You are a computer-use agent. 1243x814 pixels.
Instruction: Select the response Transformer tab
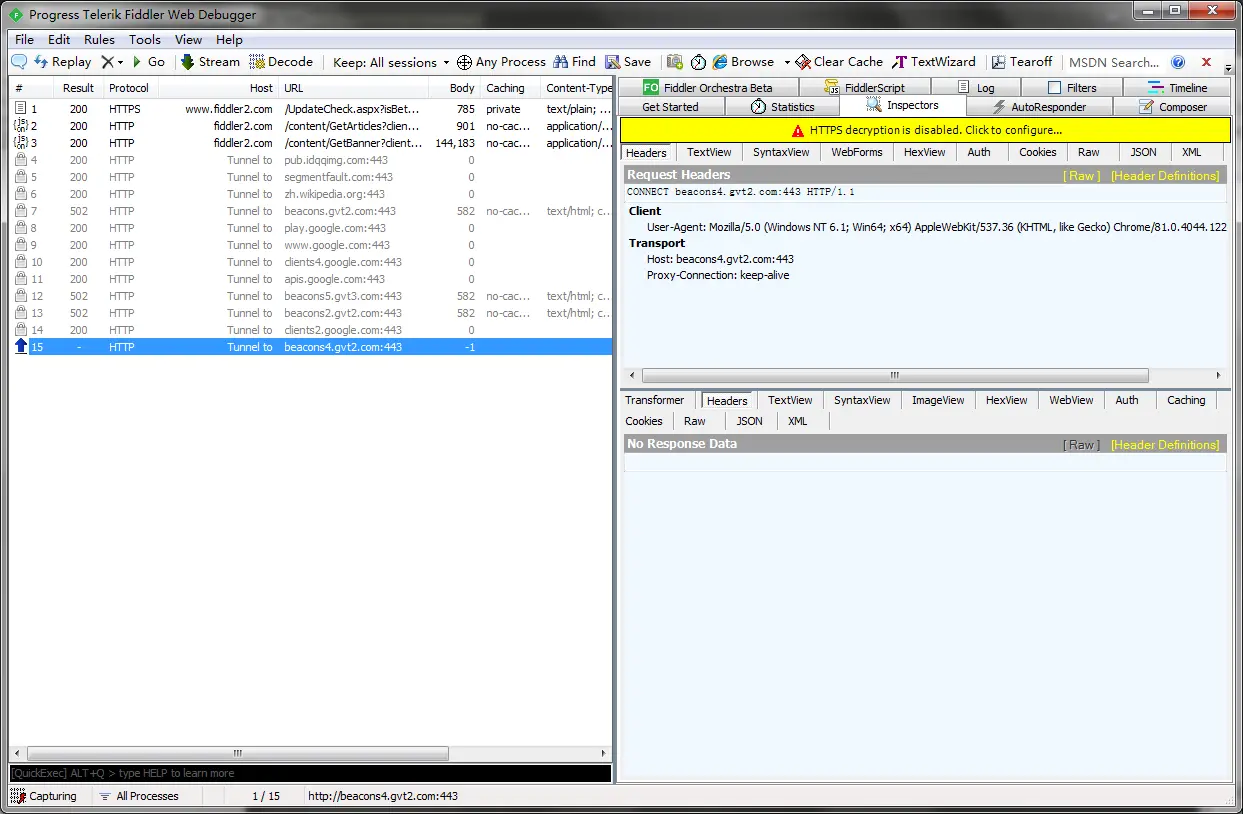click(x=655, y=400)
